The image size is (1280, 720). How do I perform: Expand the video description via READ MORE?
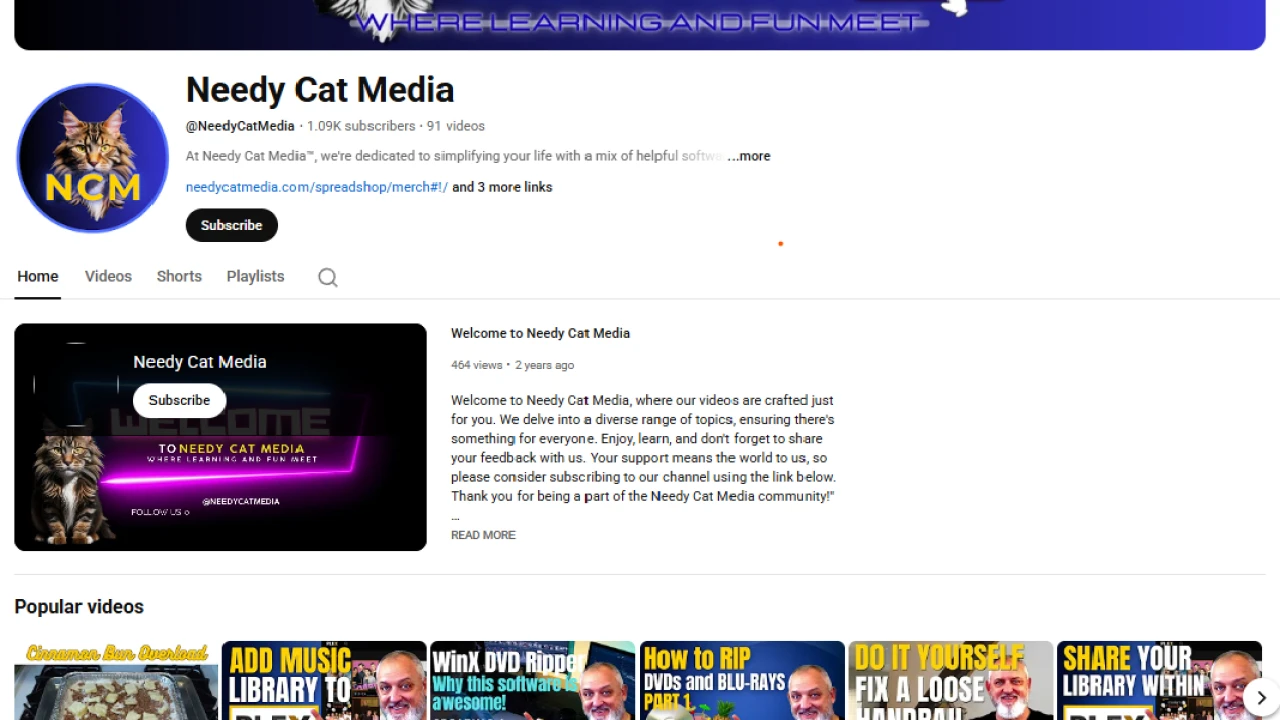tap(483, 535)
